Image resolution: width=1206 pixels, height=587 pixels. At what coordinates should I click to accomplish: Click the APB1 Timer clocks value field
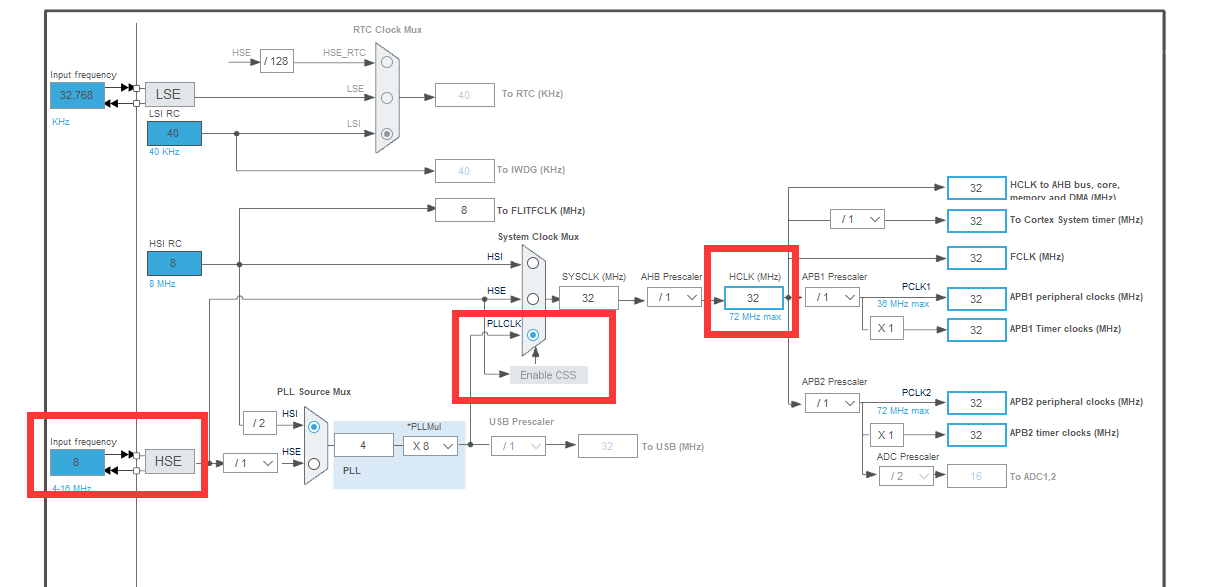pos(977,330)
